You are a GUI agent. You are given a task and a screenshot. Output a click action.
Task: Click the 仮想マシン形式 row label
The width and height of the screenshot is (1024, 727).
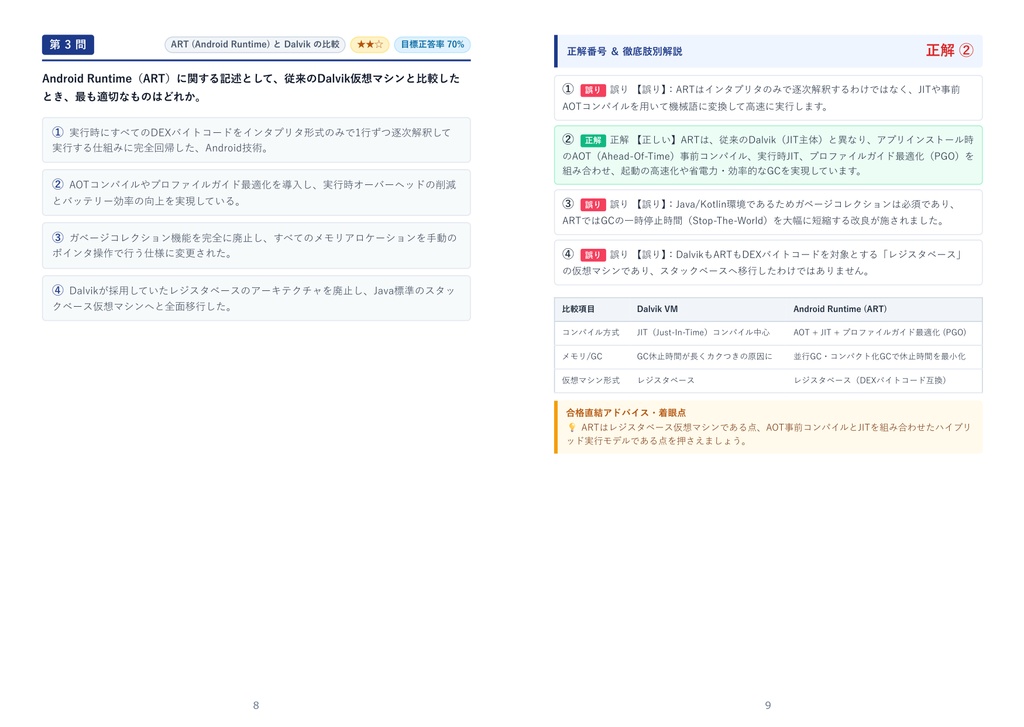(590, 380)
